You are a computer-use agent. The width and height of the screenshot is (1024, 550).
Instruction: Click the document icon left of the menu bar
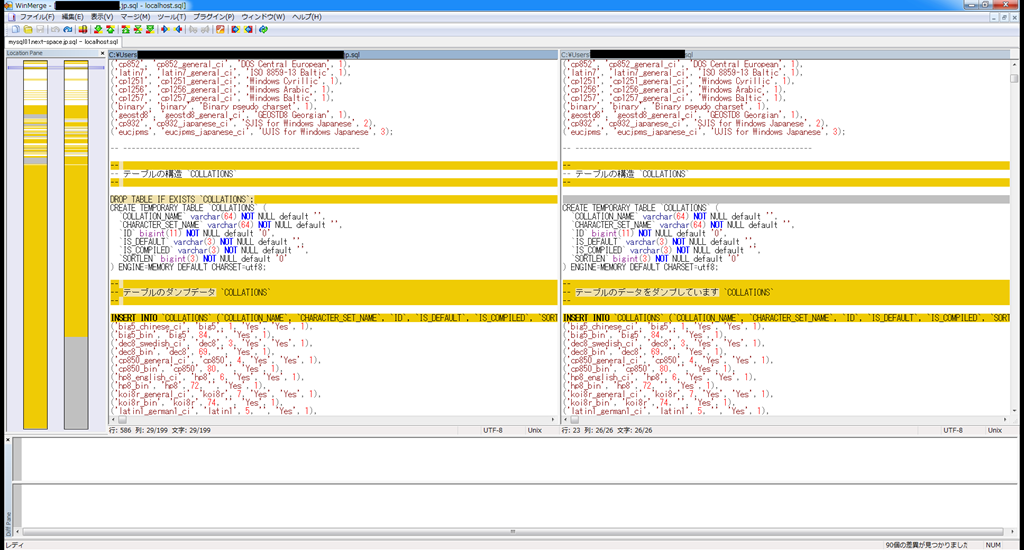[x=11, y=17]
